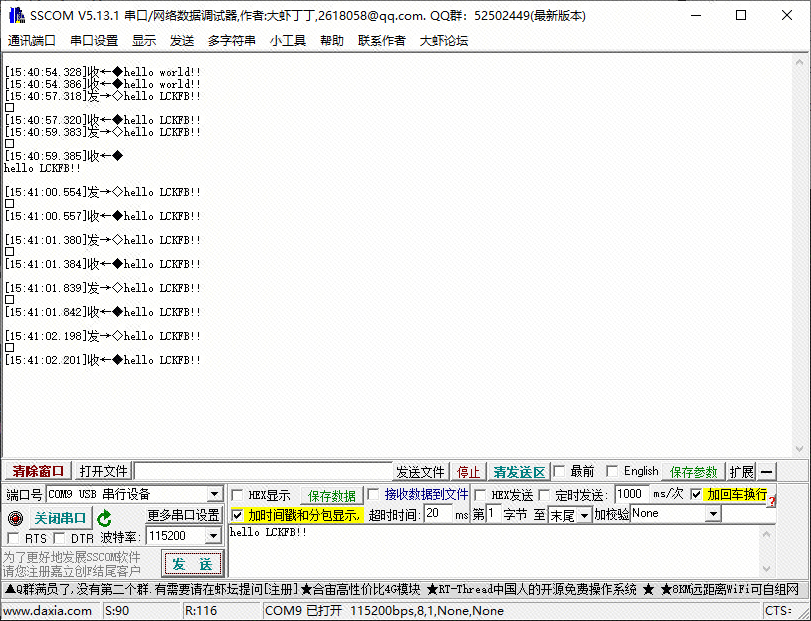Click the 清除窗口 clear window button
Image resolution: width=811 pixels, height=621 pixels.
point(37,471)
